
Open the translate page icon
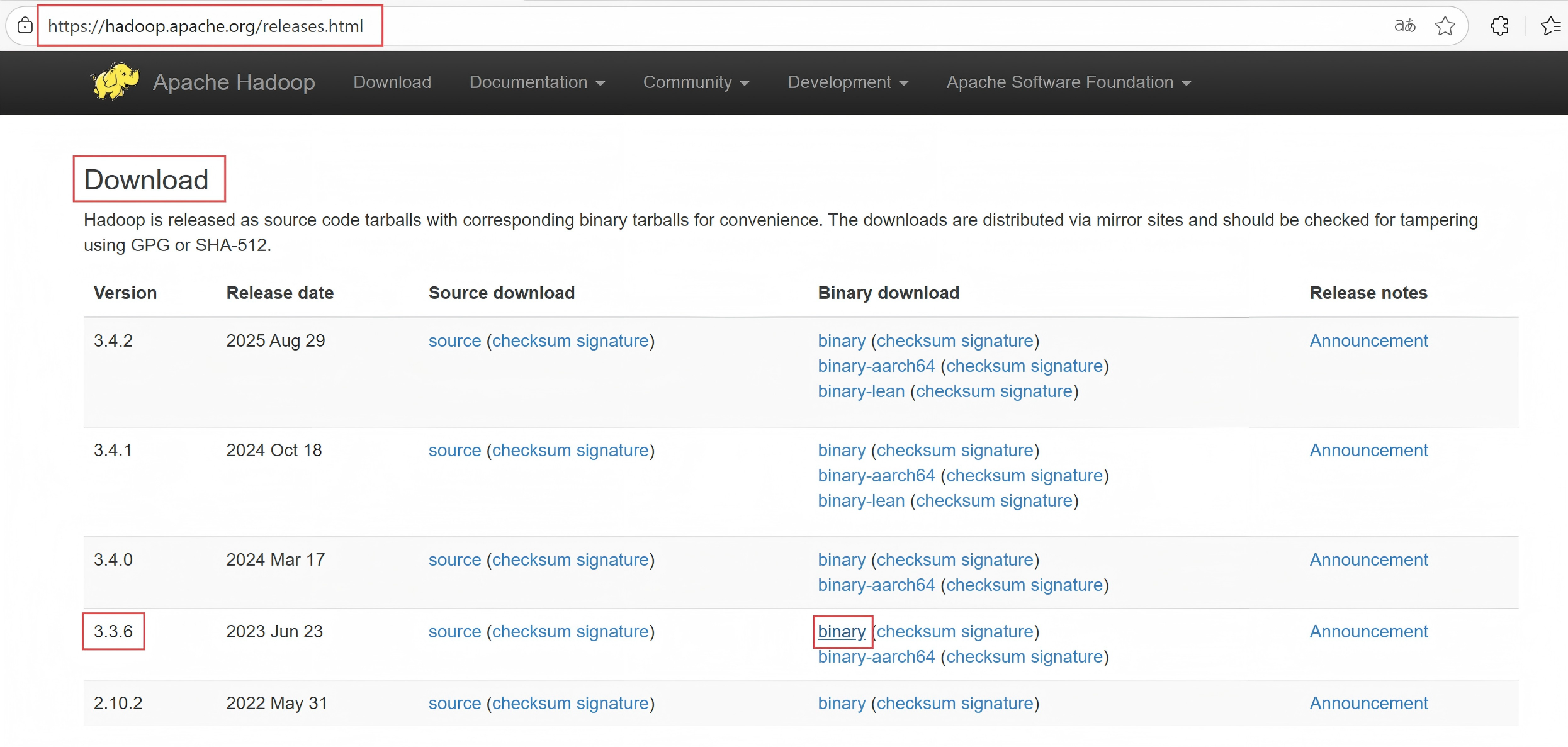1404,26
